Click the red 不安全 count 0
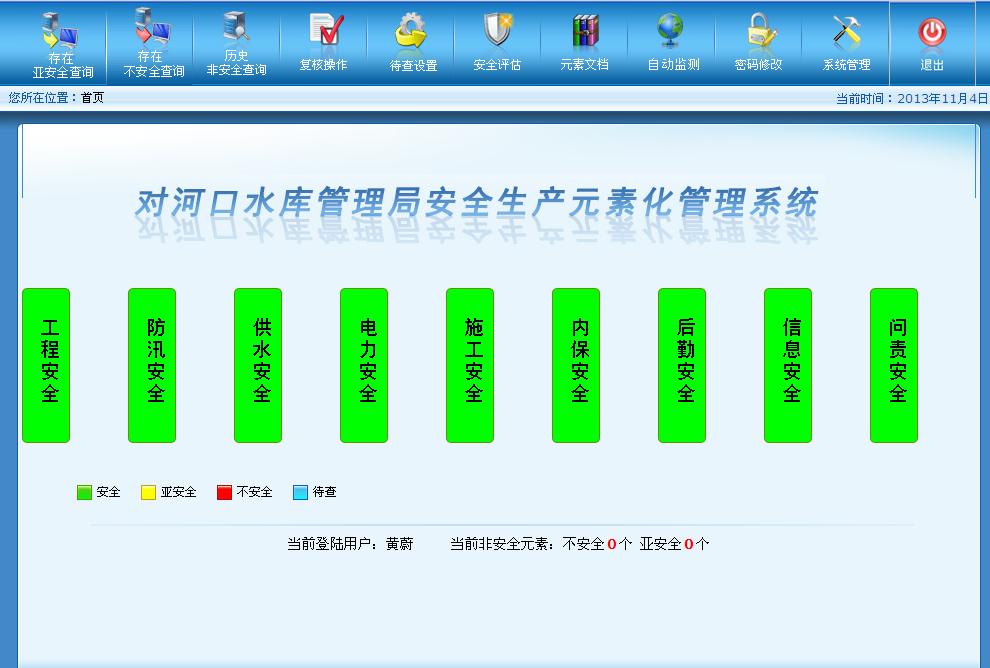Viewport: 990px width, 668px height. (x=611, y=544)
